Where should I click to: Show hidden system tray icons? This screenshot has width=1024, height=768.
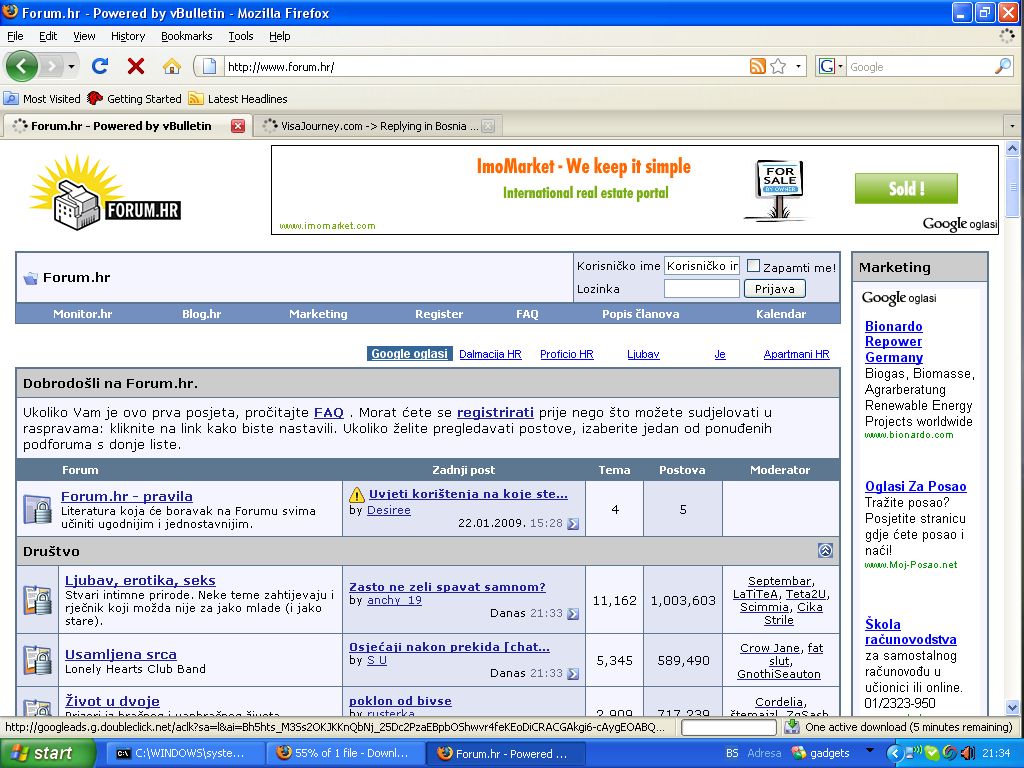point(893,753)
